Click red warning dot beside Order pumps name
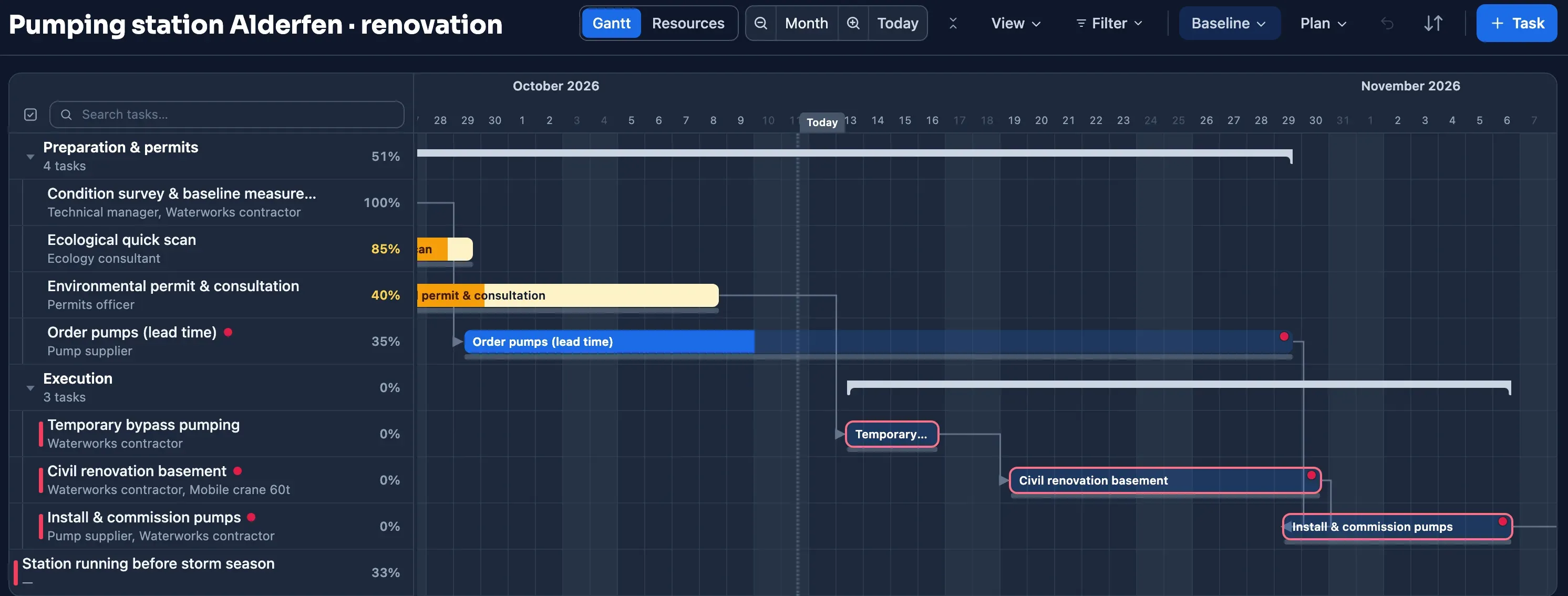 pyautogui.click(x=228, y=332)
